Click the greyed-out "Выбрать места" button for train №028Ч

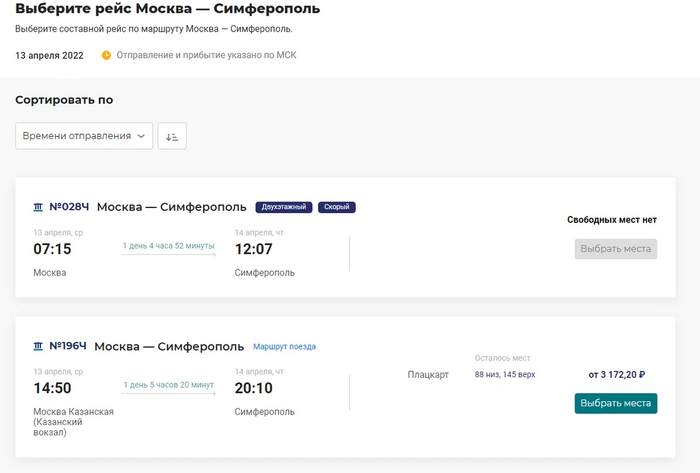click(615, 249)
